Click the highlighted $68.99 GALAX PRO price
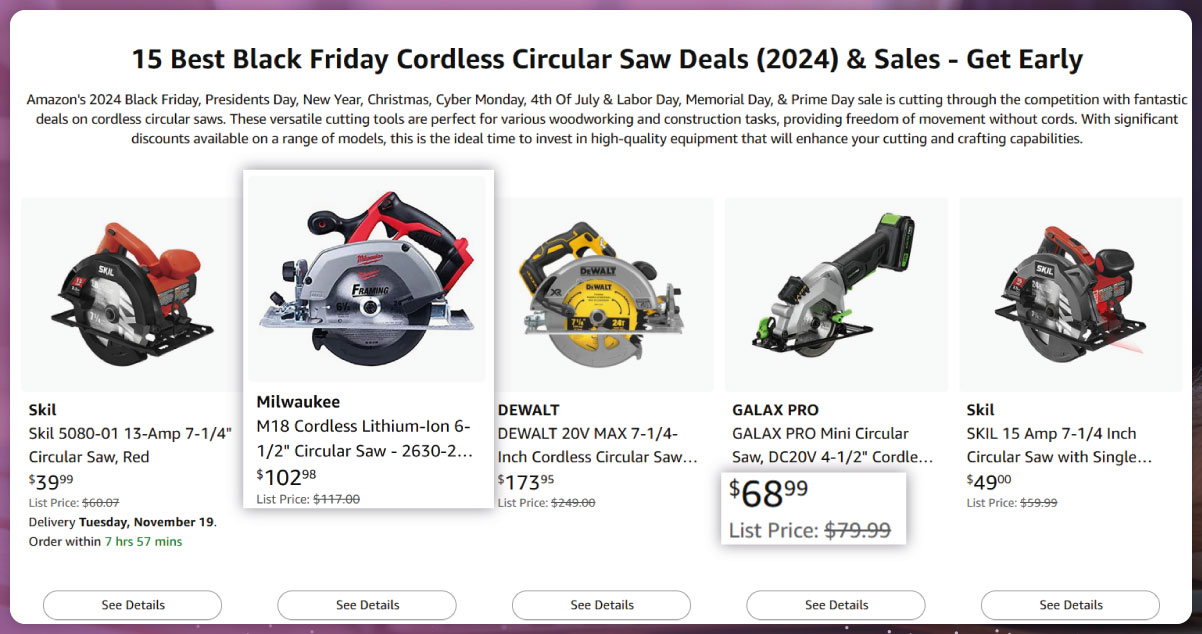Viewport: 1202px width, 634px height. [x=768, y=494]
